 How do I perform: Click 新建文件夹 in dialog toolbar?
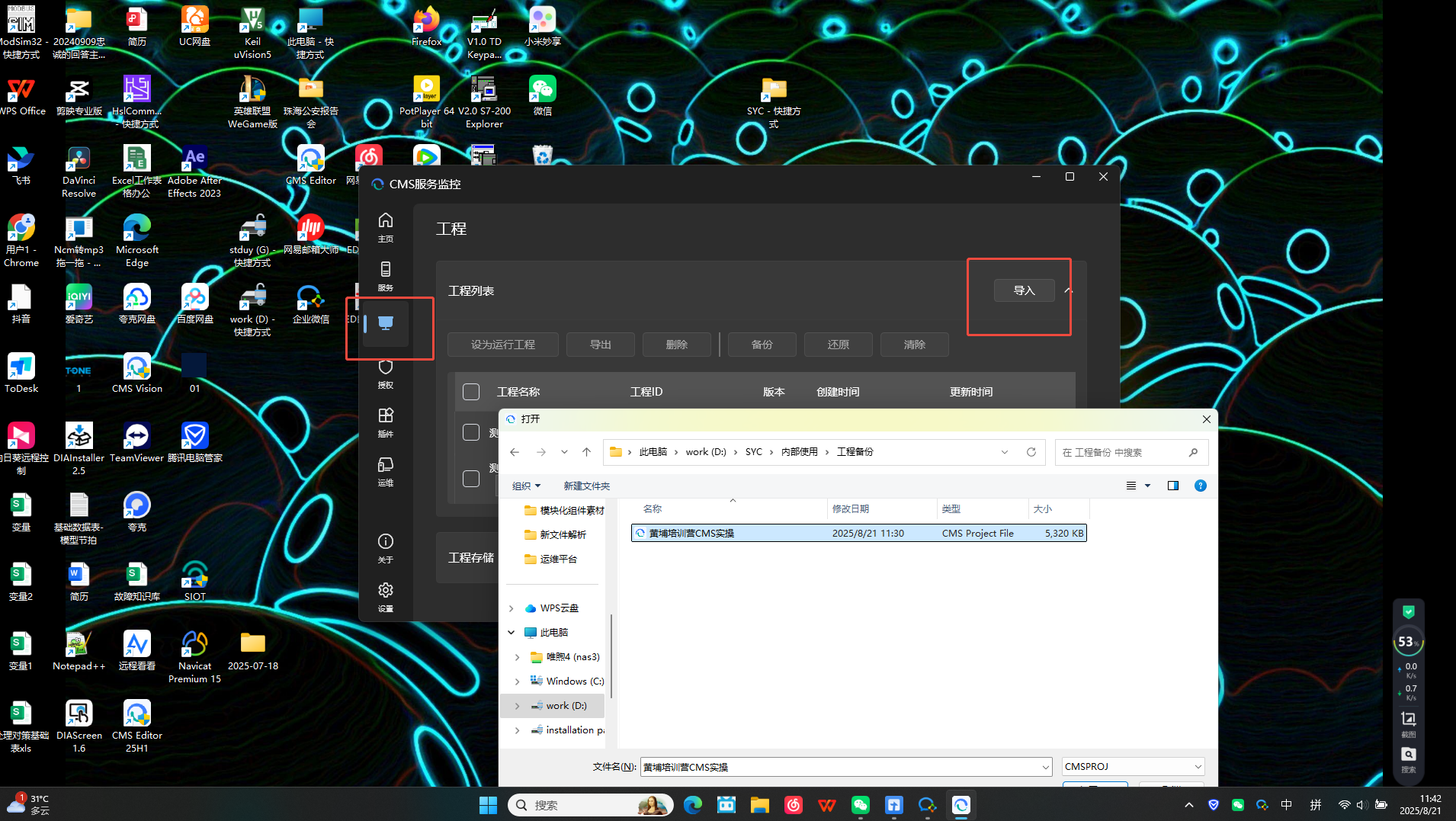coord(586,486)
